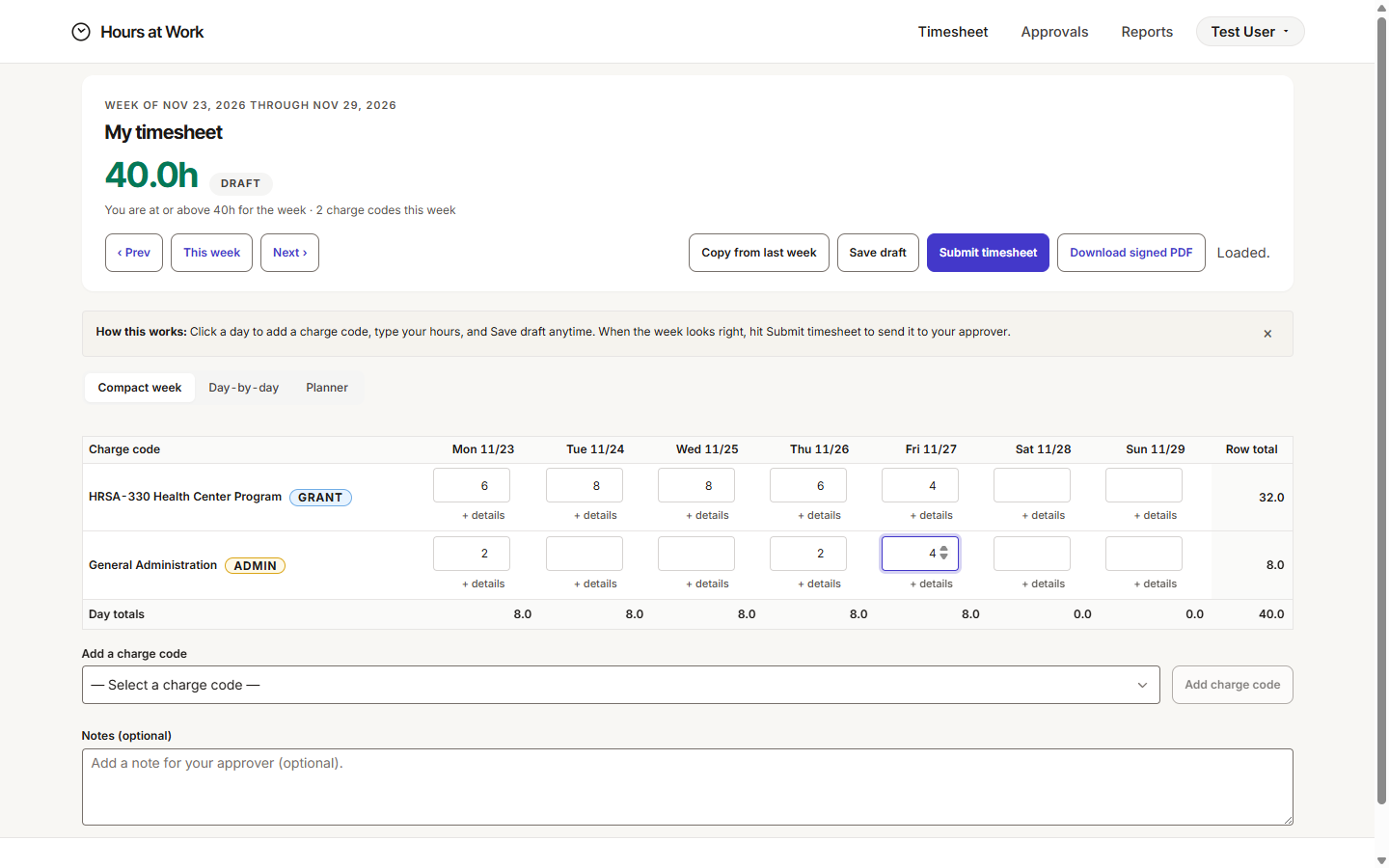Advance to next week with Next
This screenshot has height=868, width=1389.
289,253
